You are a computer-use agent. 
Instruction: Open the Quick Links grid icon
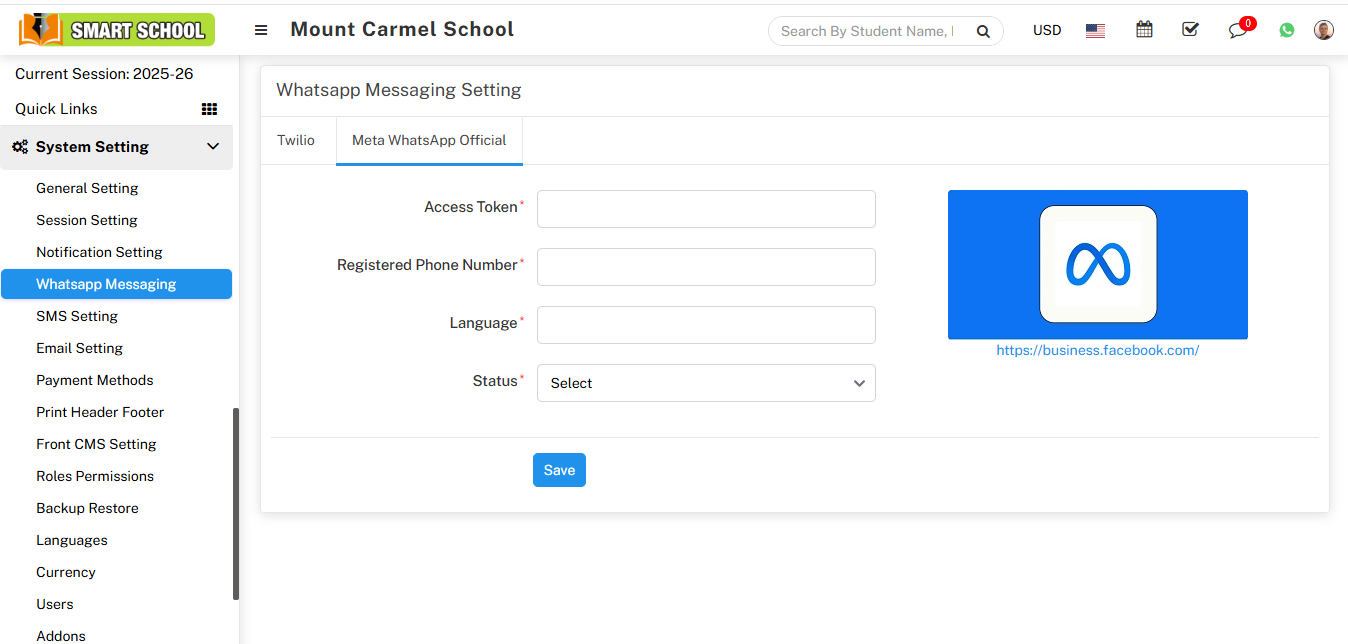[209, 109]
